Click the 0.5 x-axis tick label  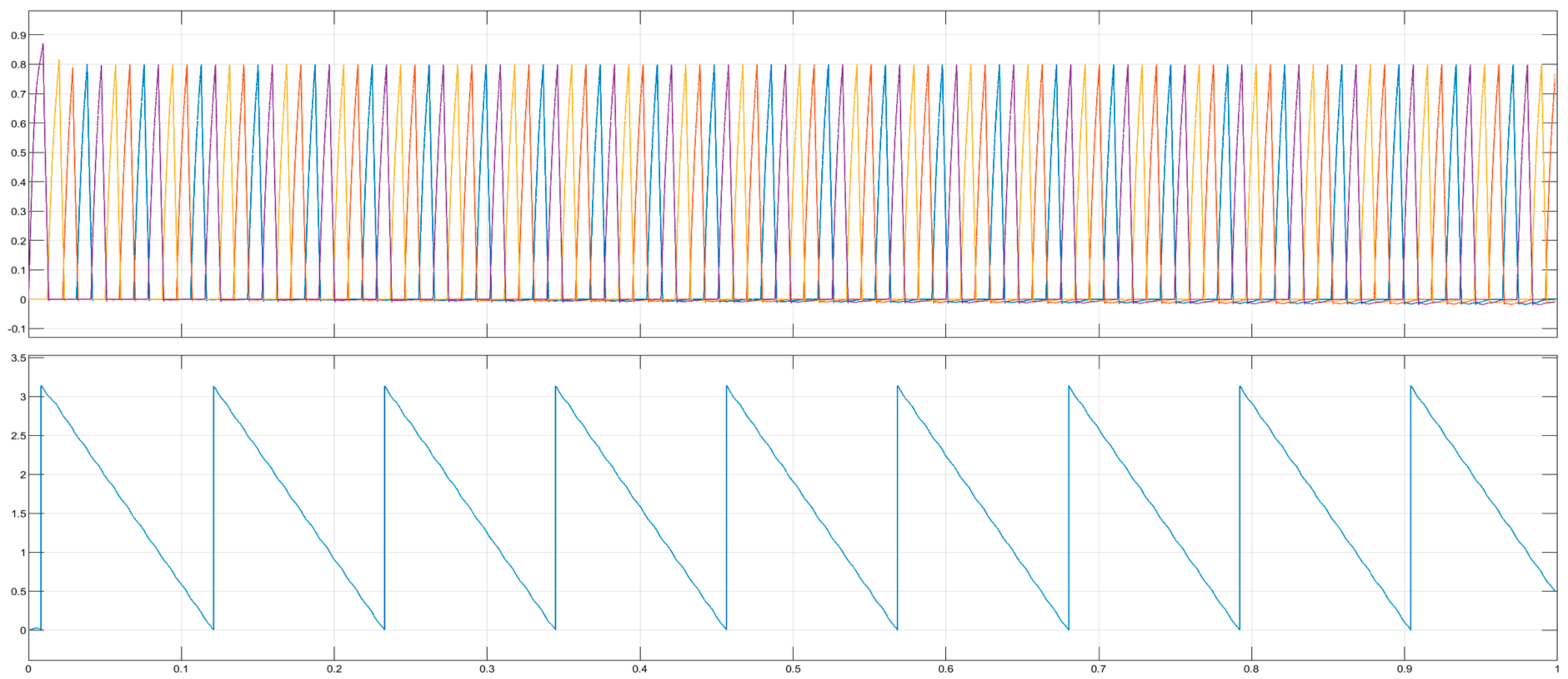(792, 669)
